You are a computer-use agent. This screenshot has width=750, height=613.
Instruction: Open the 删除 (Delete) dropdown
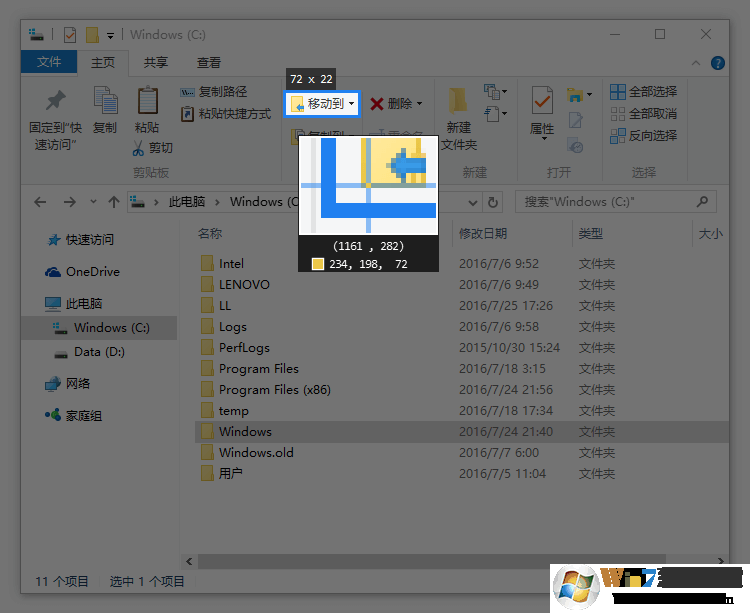click(x=396, y=104)
